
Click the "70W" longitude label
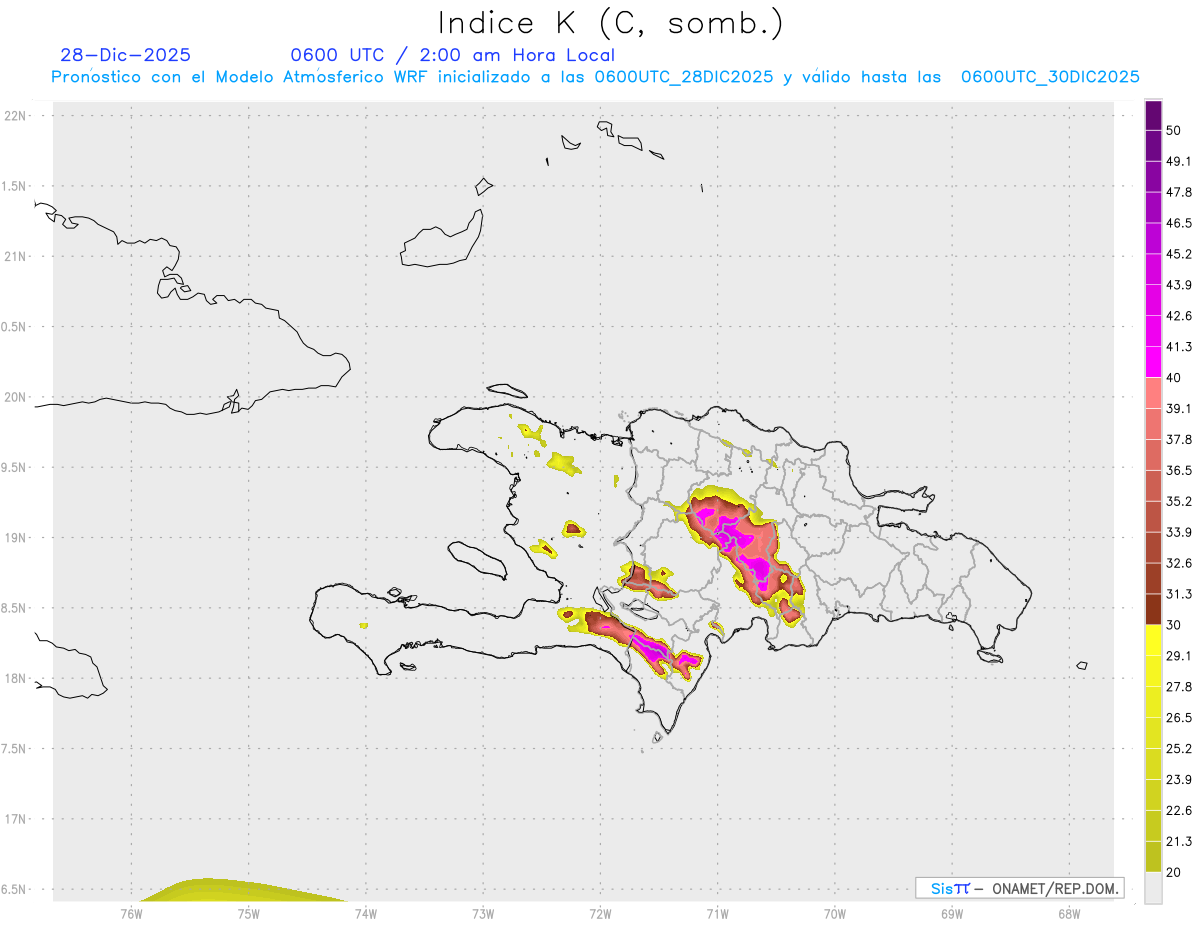coord(835,914)
